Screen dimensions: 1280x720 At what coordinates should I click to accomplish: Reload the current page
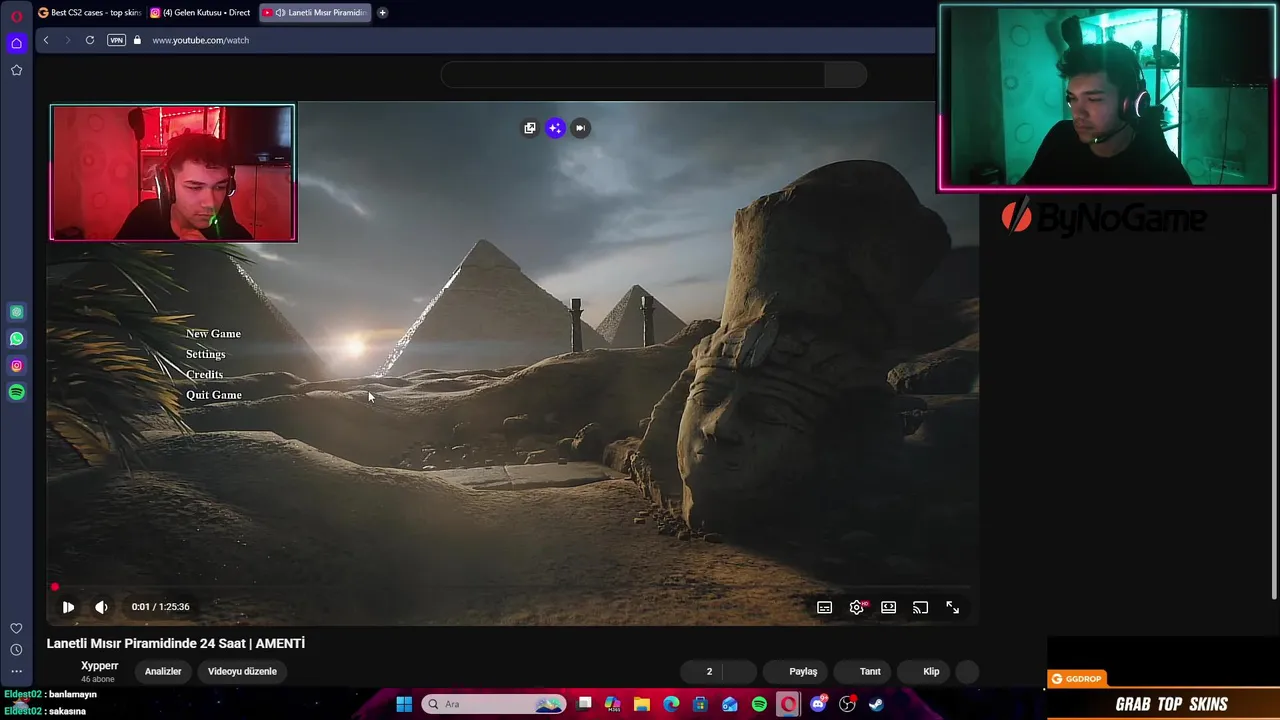(89, 40)
